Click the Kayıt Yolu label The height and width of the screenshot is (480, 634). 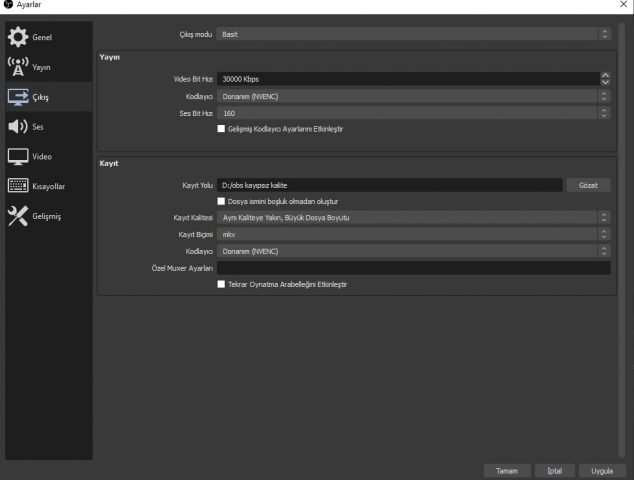click(197, 186)
